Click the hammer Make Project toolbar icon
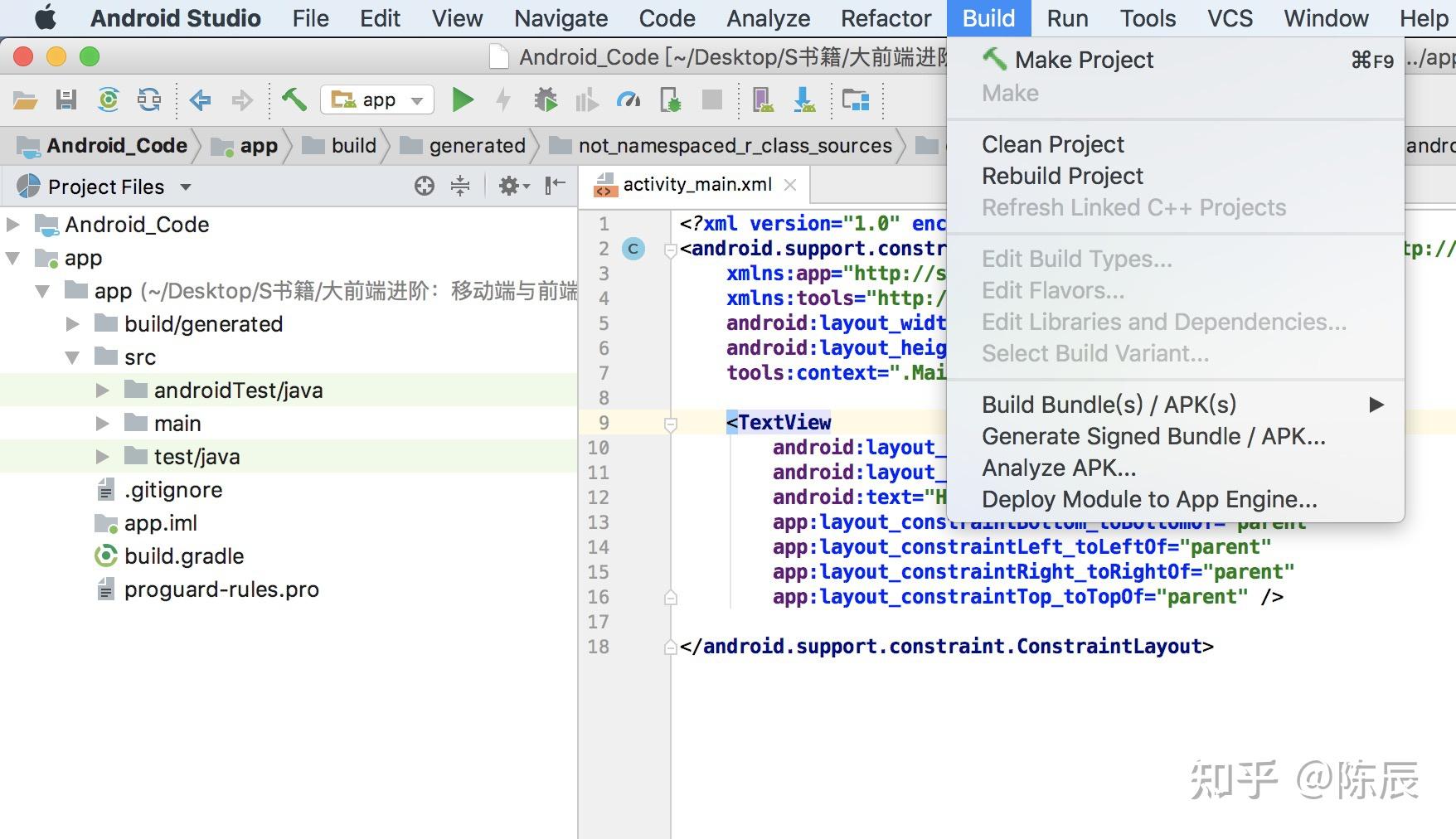1456x839 pixels. tap(294, 100)
